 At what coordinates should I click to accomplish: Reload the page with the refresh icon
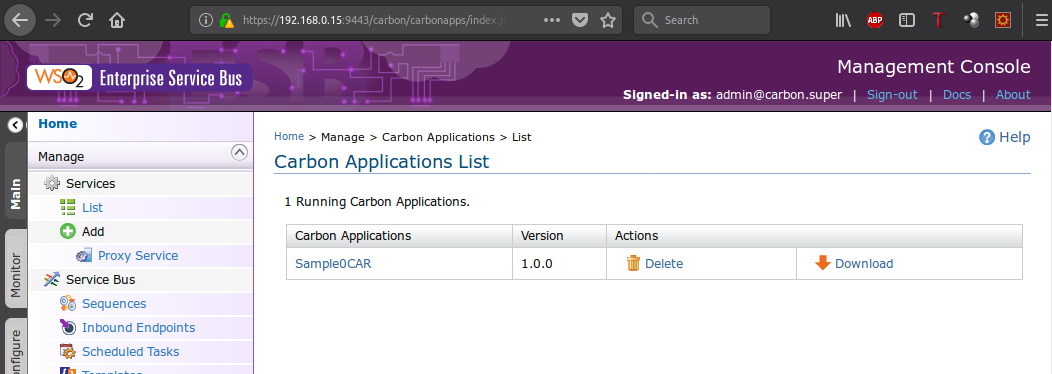point(85,20)
